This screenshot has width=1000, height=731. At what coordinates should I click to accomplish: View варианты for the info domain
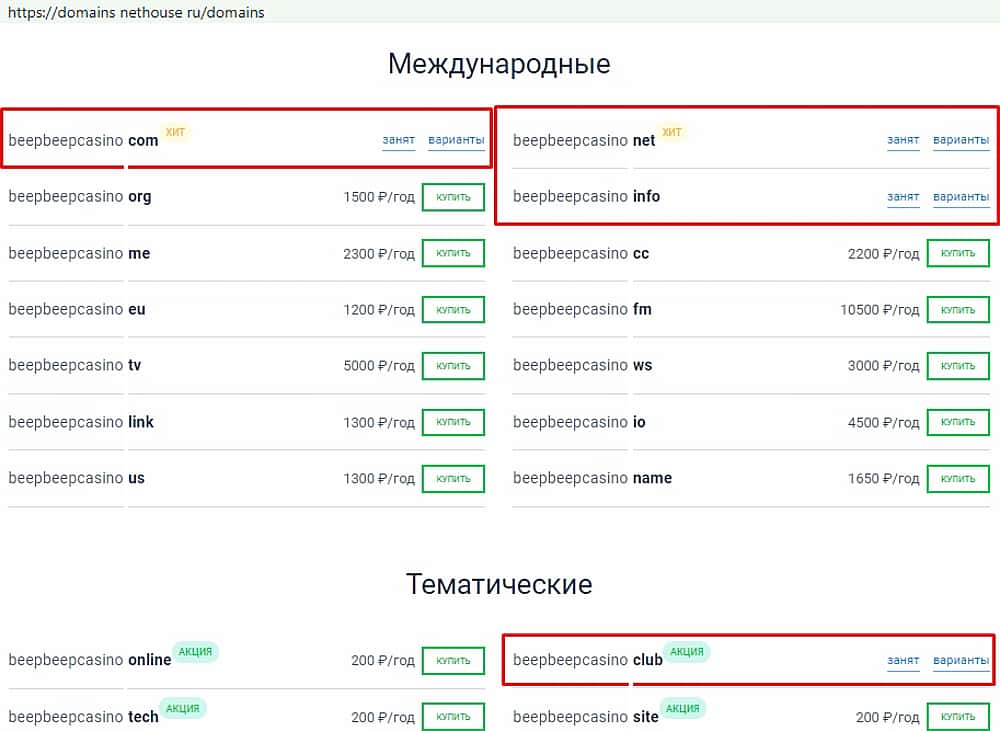[x=961, y=197]
